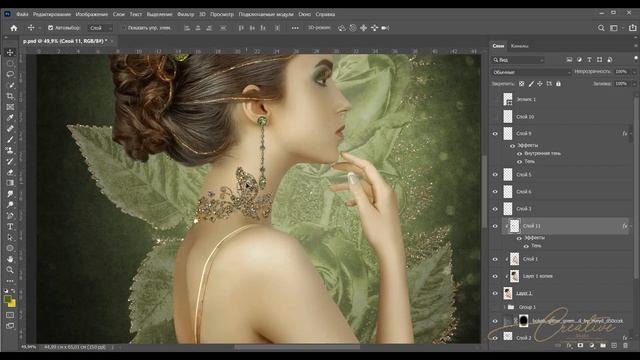Click the Layer 1 thumbnail
The image size is (640, 360).
[508, 293]
